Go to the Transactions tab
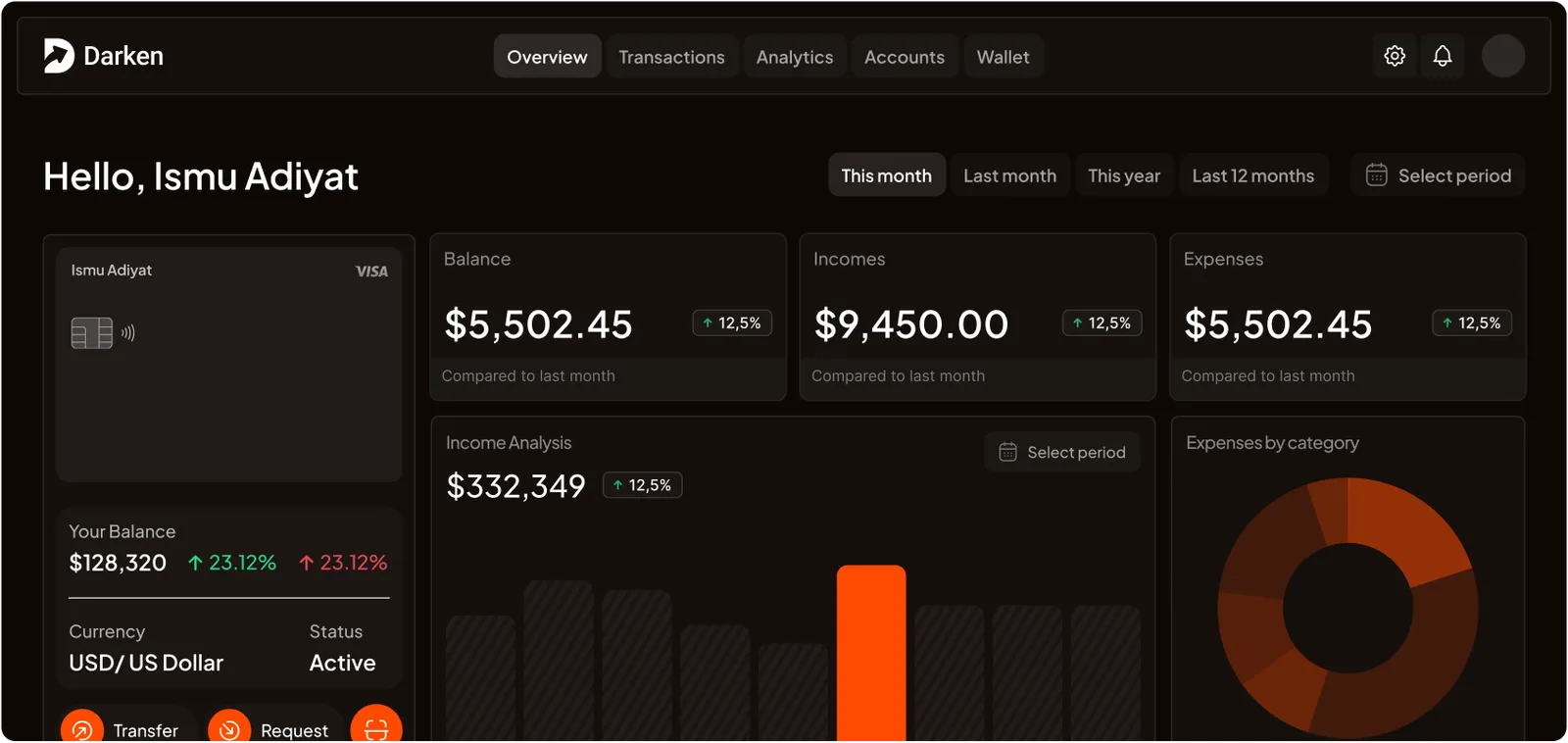Screen dimensions: 1568x743 tap(671, 57)
